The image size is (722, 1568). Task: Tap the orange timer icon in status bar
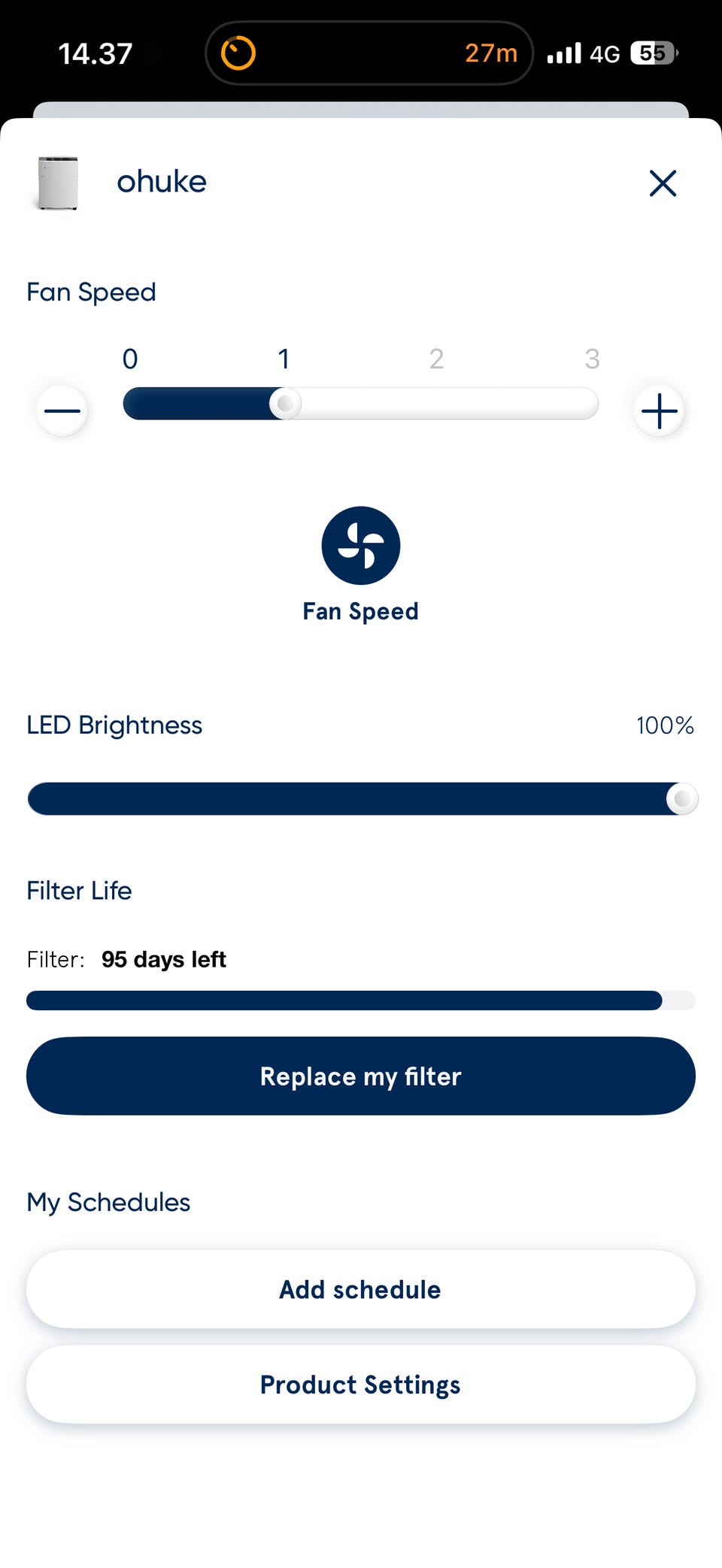(x=238, y=53)
